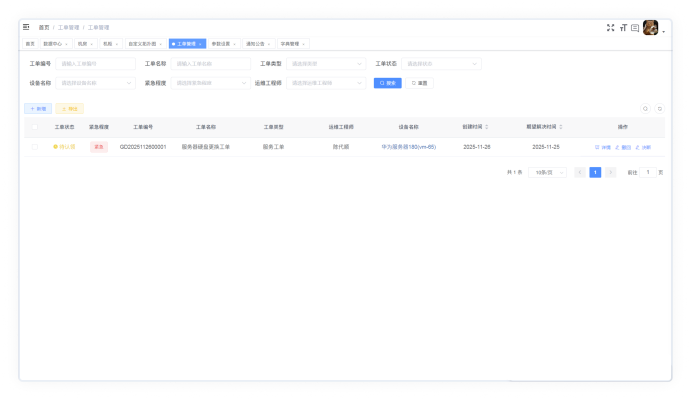Screen dimensions: 691x400
Task: Open the 设备名称 dropdown
Action: [x=95, y=83]
